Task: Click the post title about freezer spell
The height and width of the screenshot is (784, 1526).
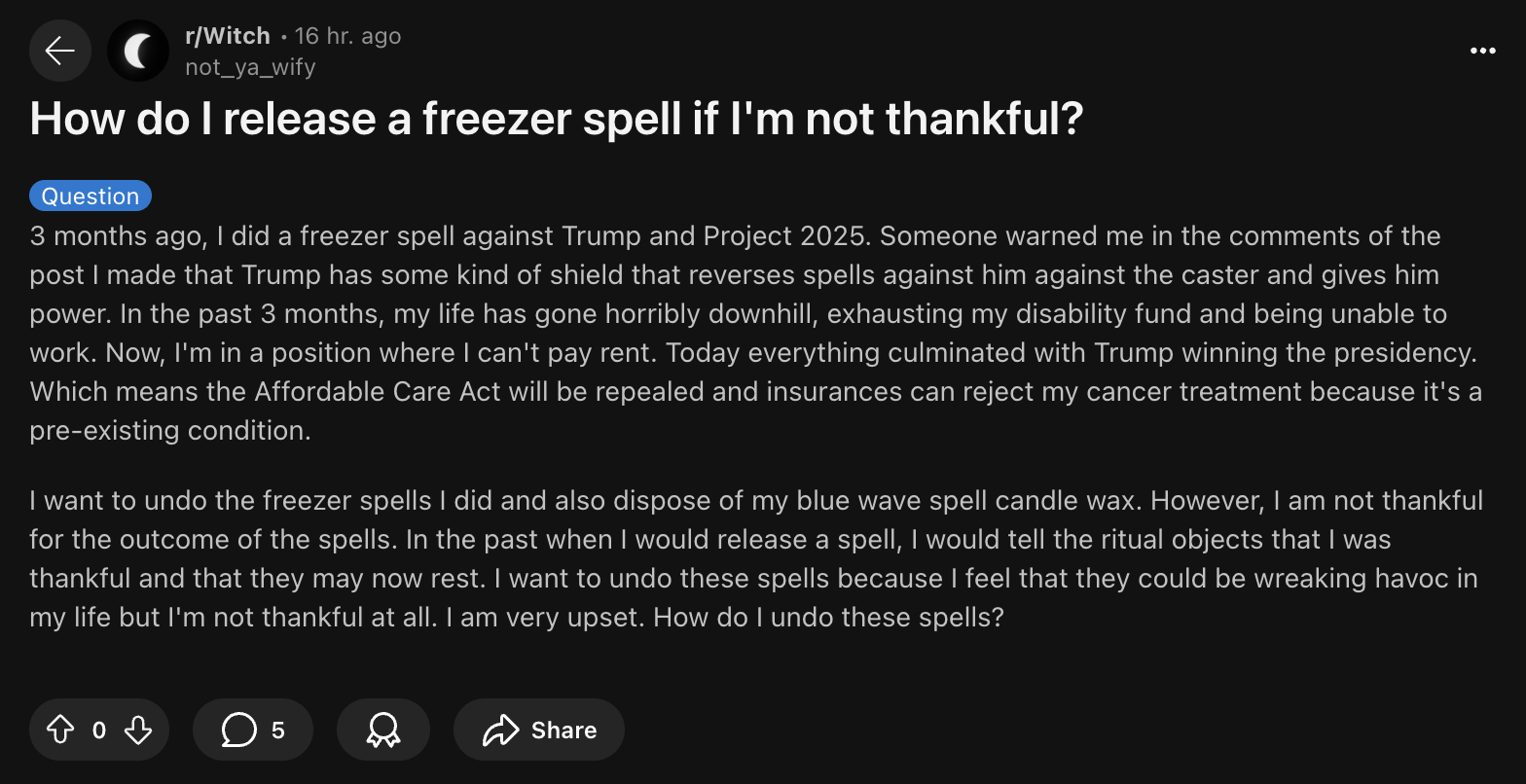Action: (x=556, y=119)
